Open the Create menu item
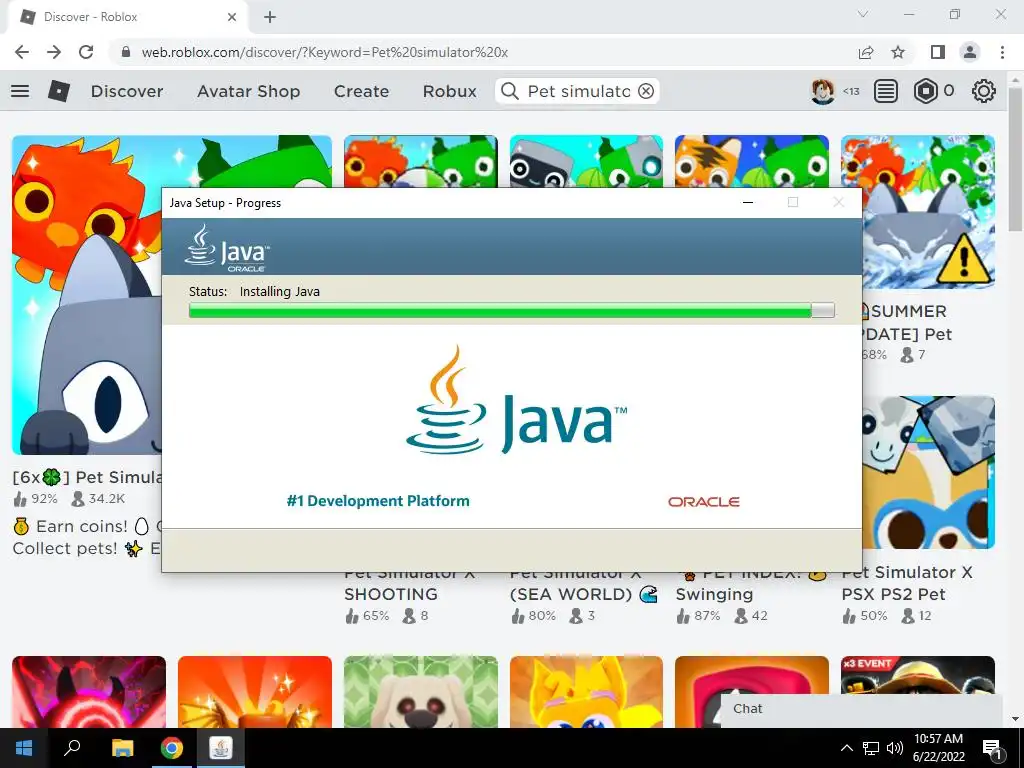1024x768 pixels. pyautogui.click(x=361, y=91)
